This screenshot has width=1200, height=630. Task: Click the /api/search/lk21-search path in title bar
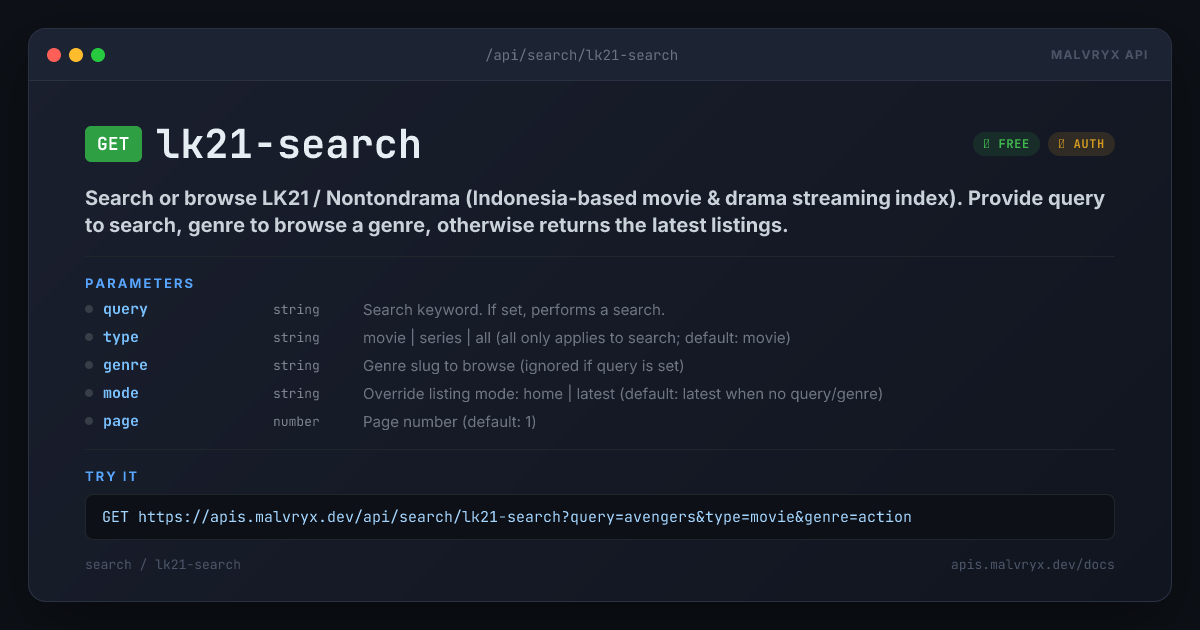[582, 55]
